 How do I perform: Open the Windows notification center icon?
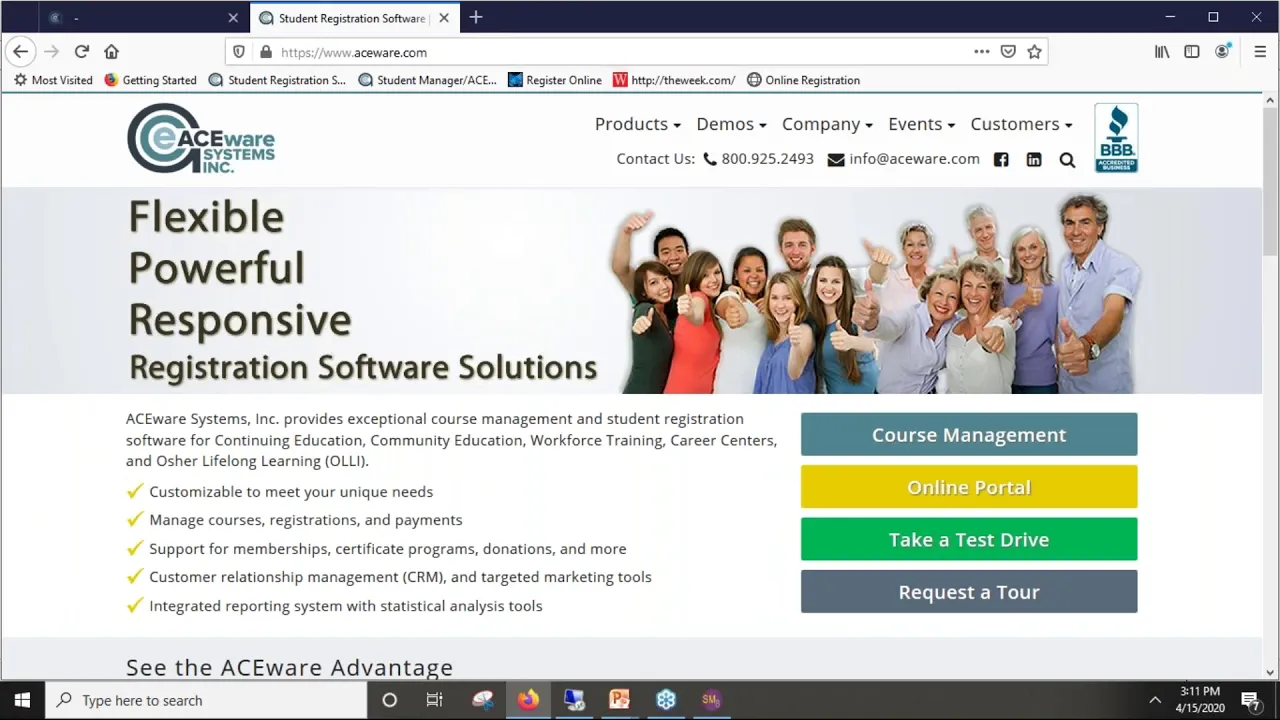point(1250,700)
